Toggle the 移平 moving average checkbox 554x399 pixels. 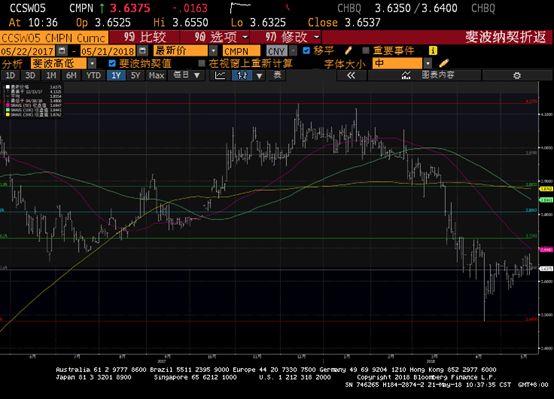[306, 51]
